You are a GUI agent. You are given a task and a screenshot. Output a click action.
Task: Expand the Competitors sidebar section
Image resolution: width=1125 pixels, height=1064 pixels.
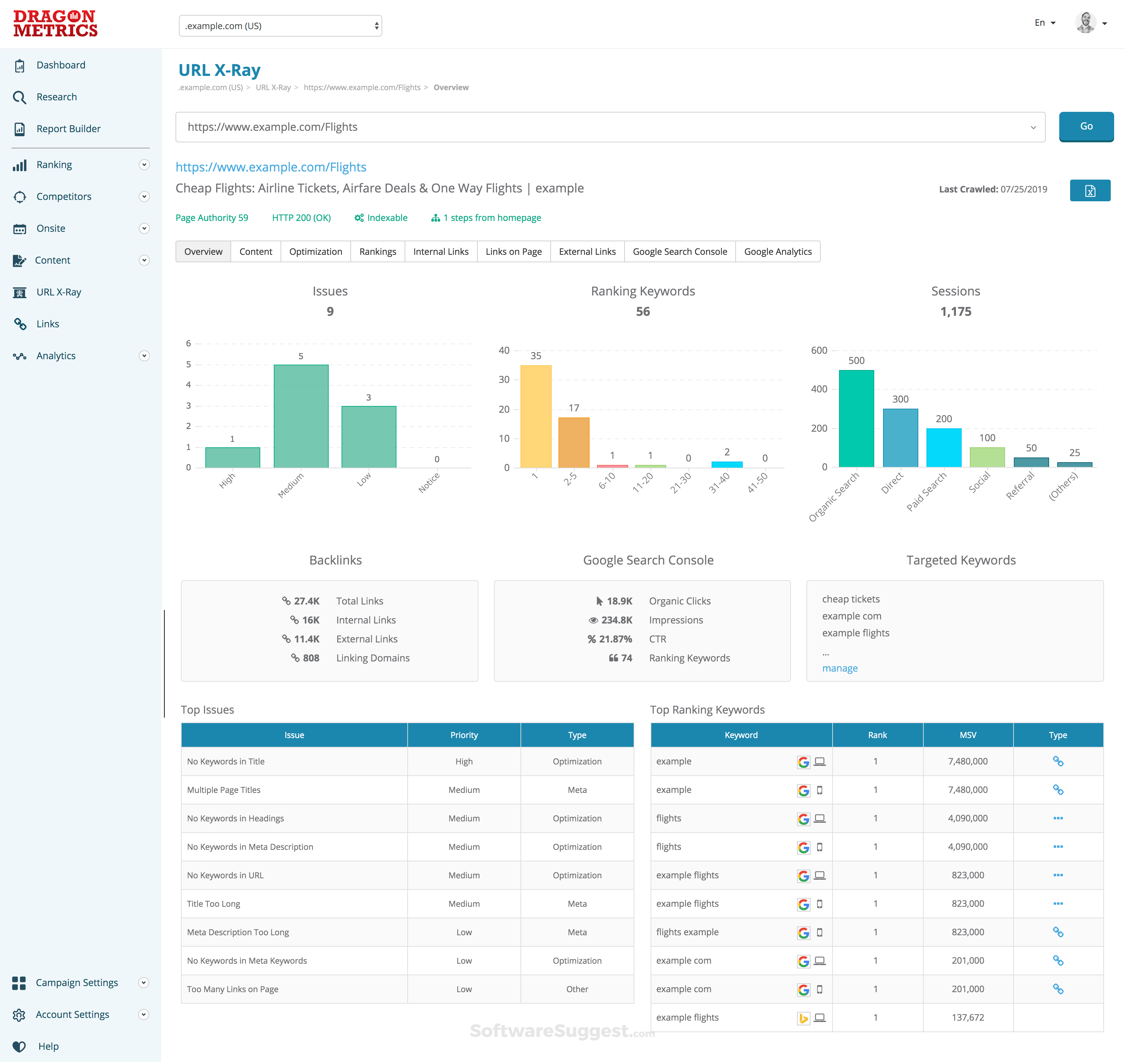(x=144, y=197)
